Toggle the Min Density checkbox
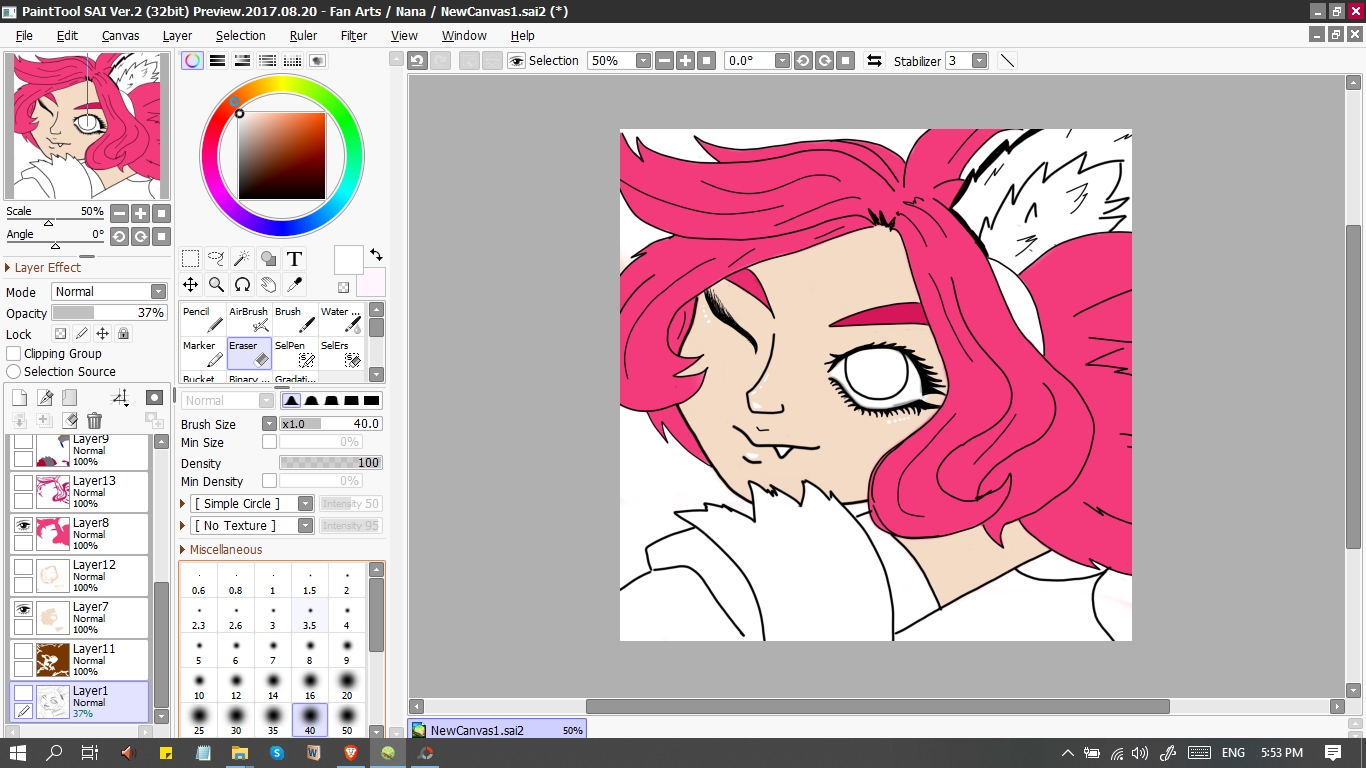Screen dimensions: 1366x768 click(269, 481)
